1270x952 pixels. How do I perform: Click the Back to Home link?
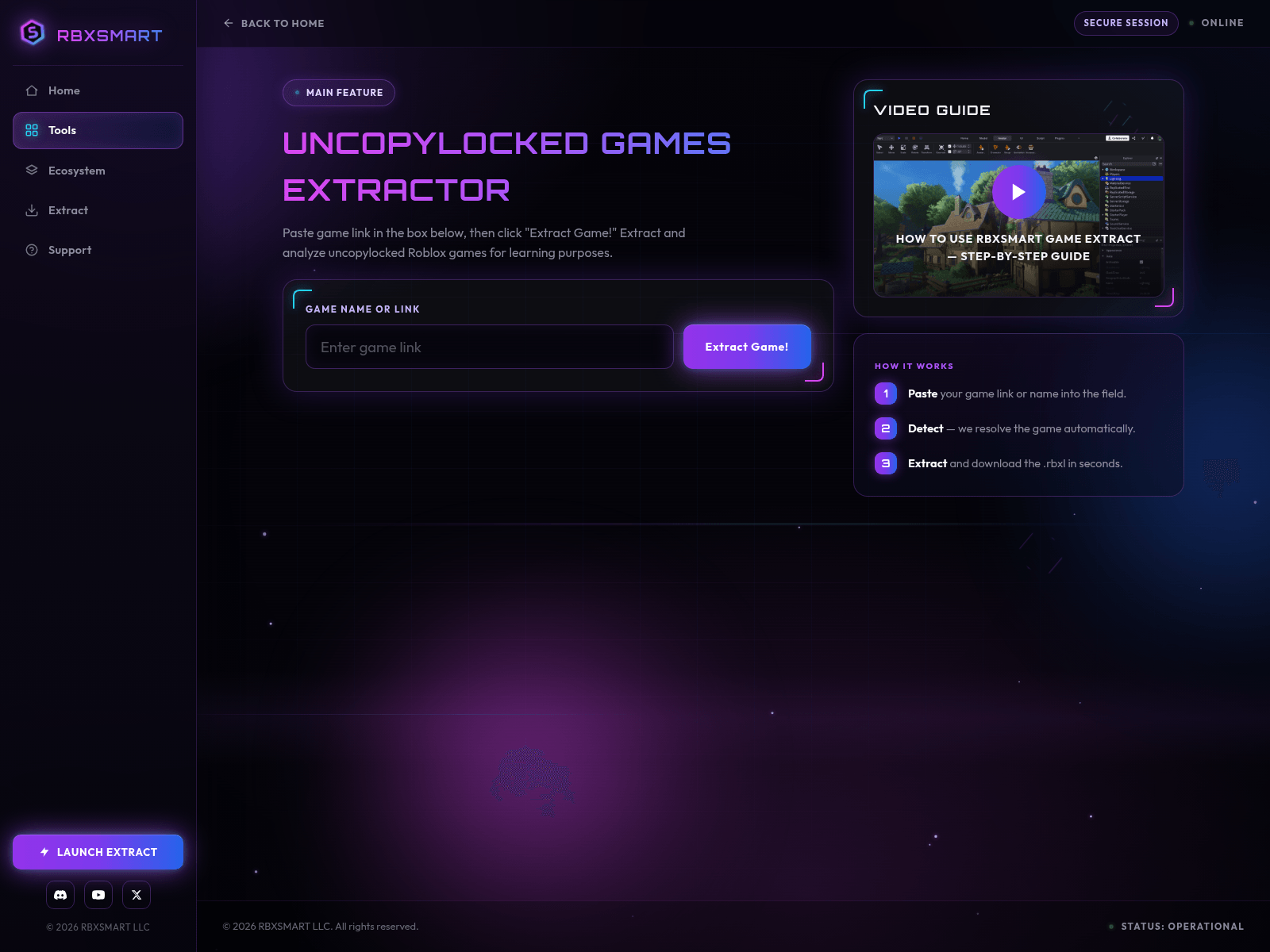(274, 23)
